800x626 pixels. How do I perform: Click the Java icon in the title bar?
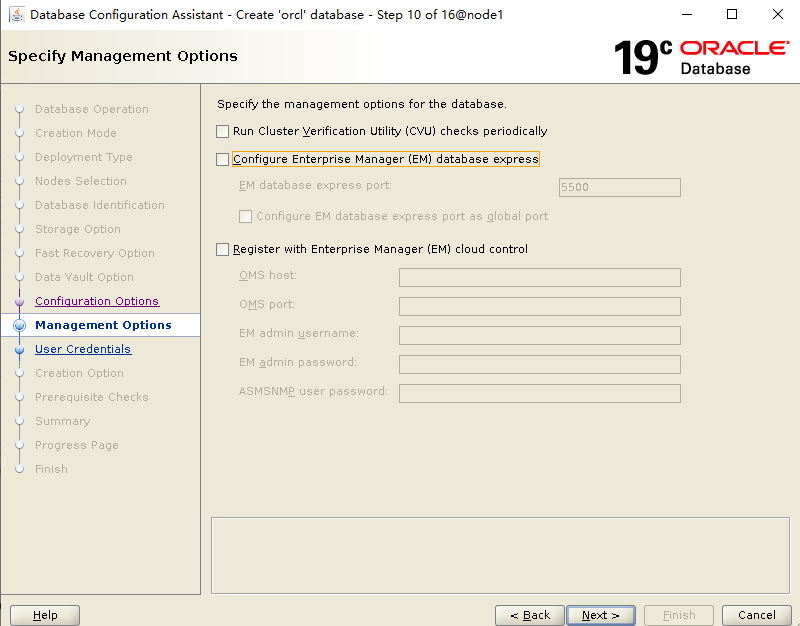pos(17,14)
